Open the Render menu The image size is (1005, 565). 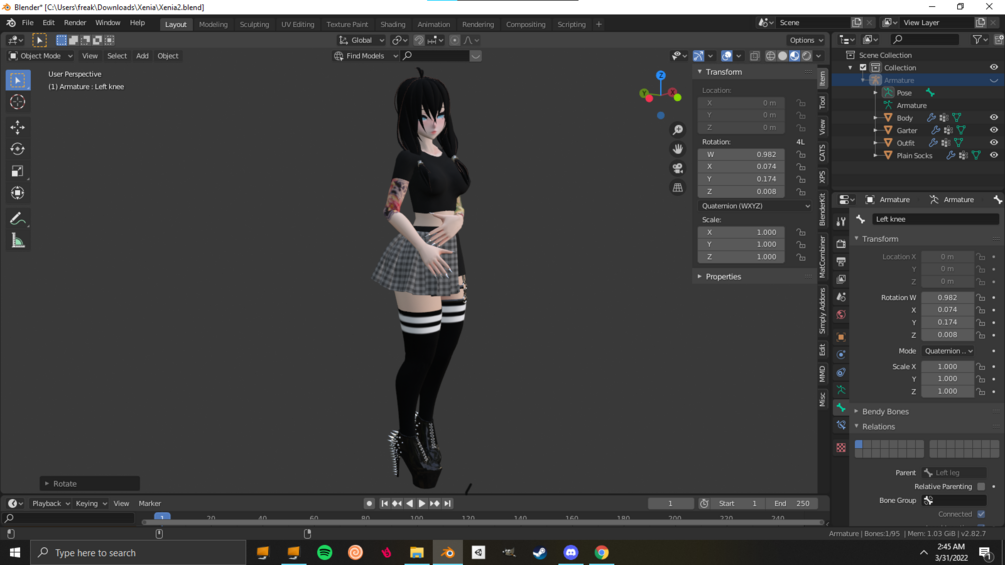[x=75, y=22]
